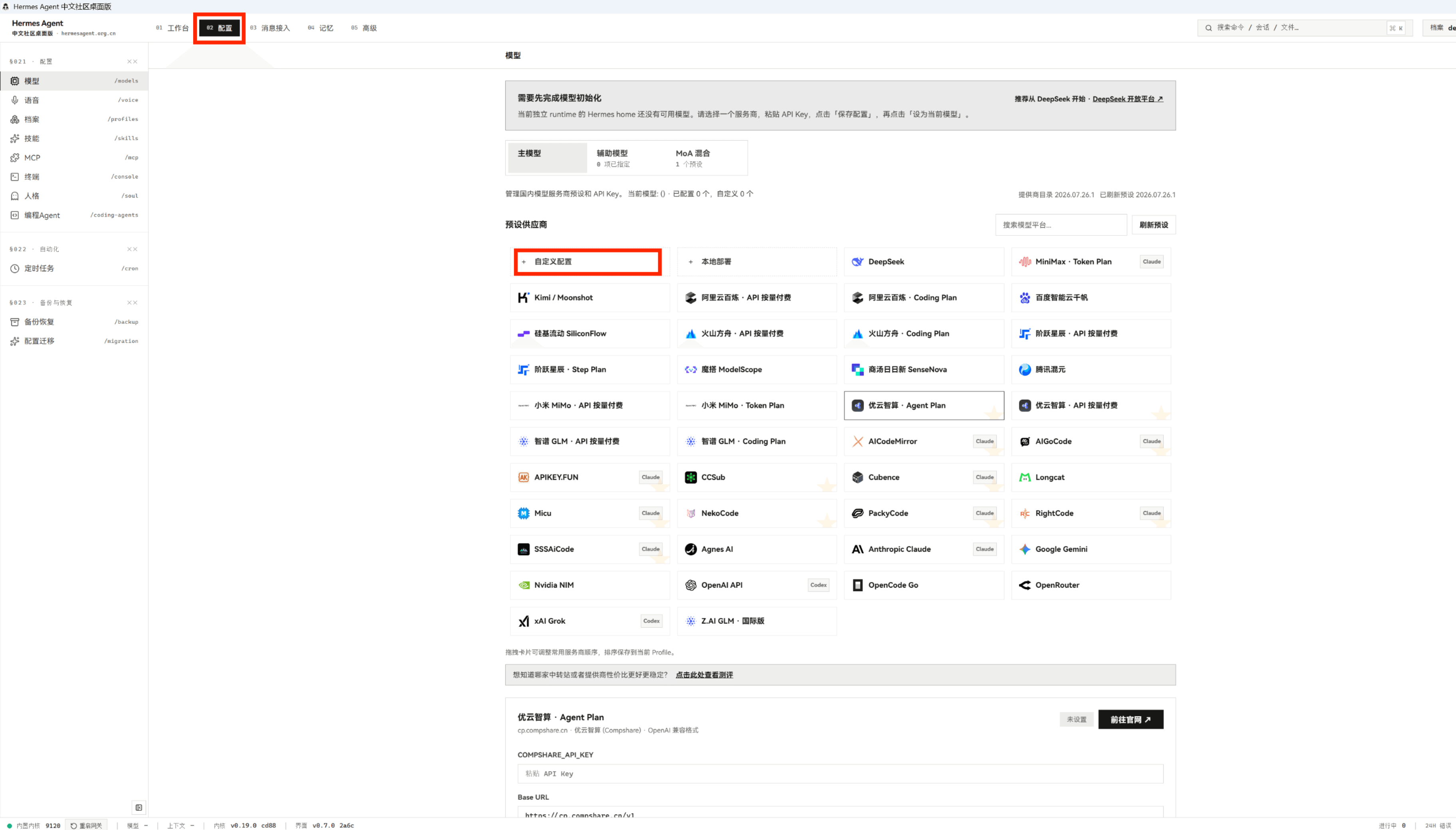
Task: Open the 语音 voice microphone item
Action: pos(74,100)
